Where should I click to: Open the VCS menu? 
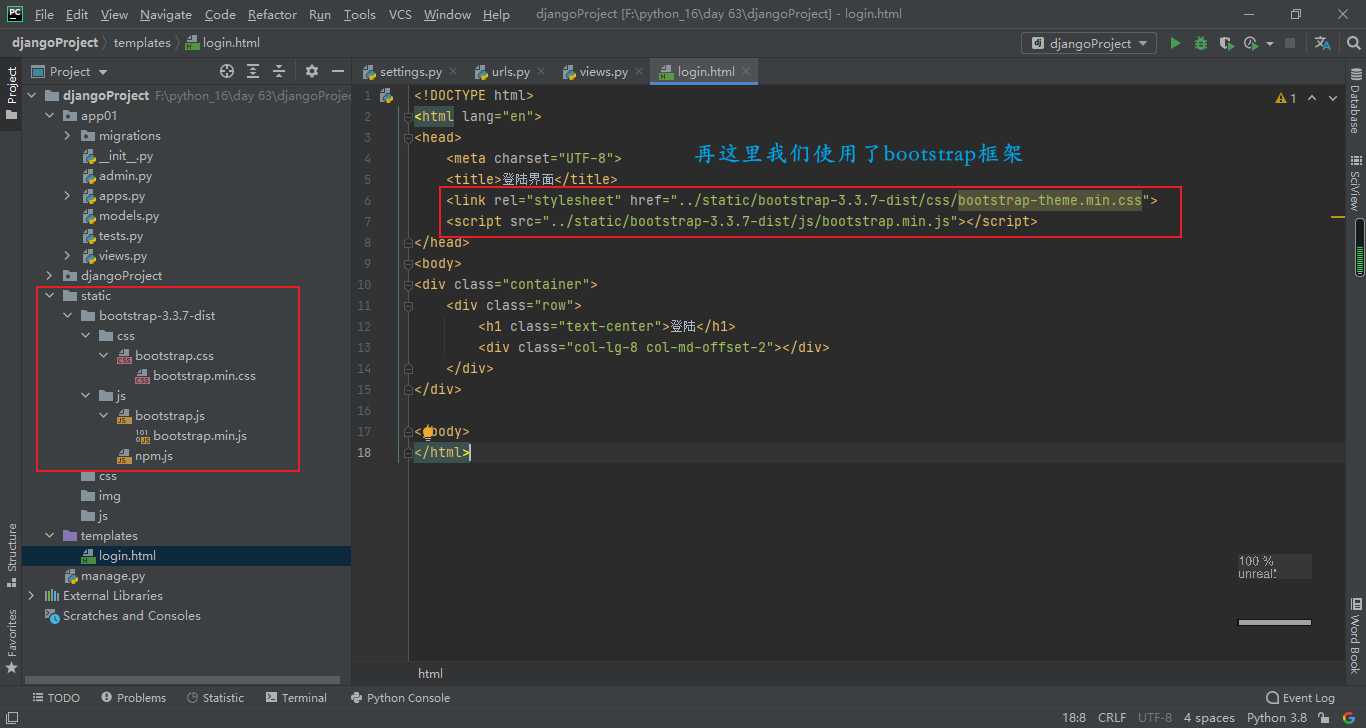[x=400, y=14]
